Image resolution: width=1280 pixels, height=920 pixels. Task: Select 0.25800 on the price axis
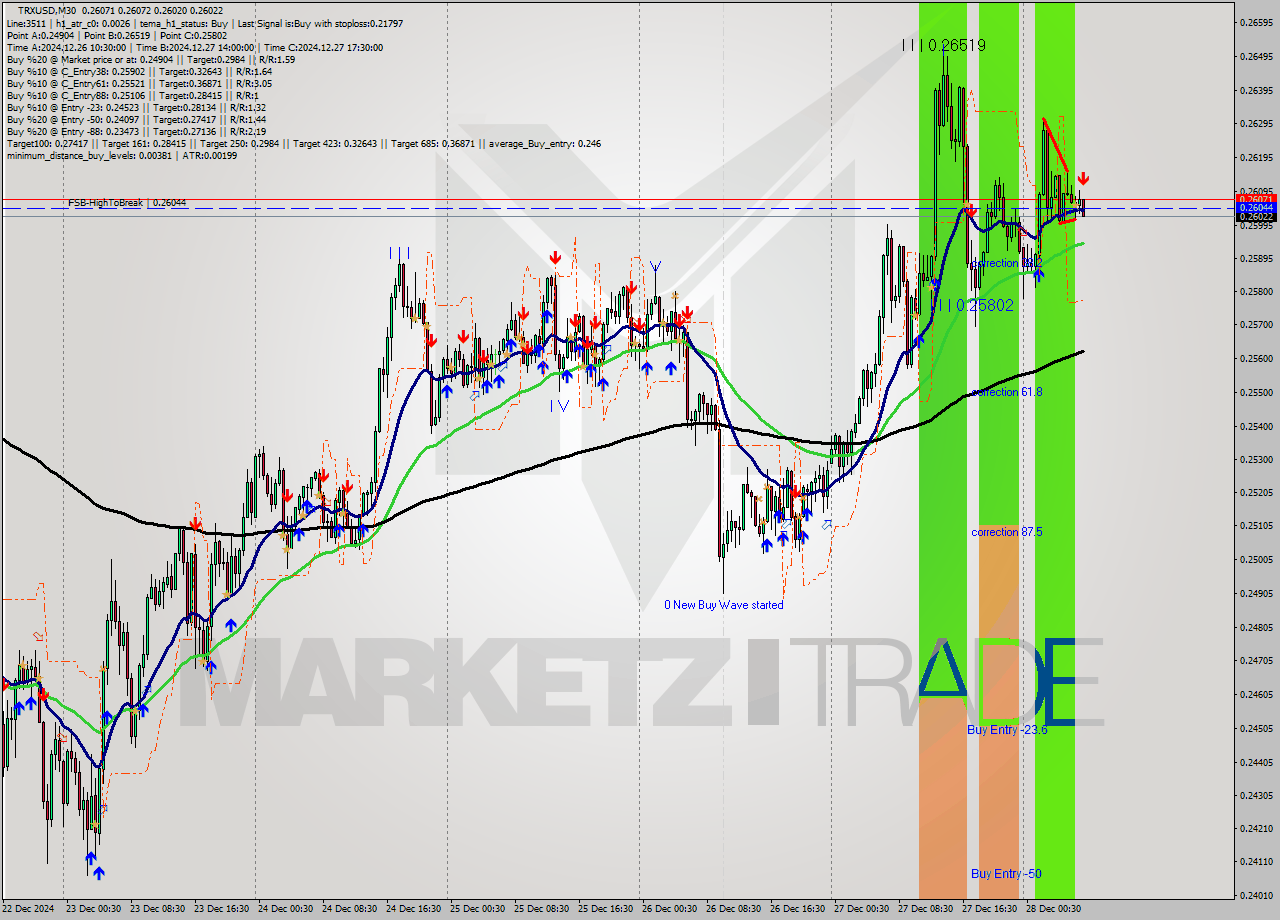[x=1257, y=292]
